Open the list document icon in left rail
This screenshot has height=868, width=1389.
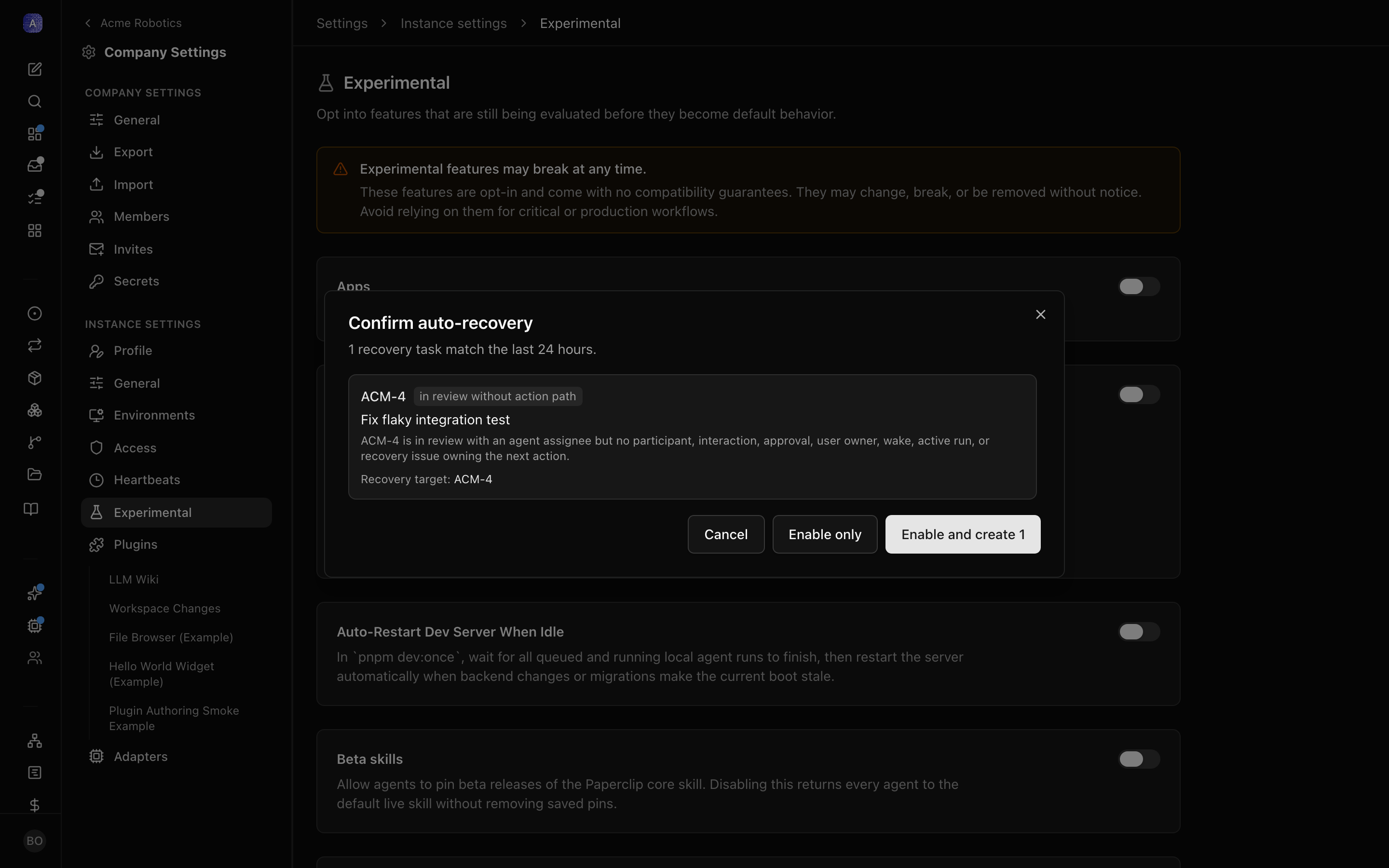point(34,773)
